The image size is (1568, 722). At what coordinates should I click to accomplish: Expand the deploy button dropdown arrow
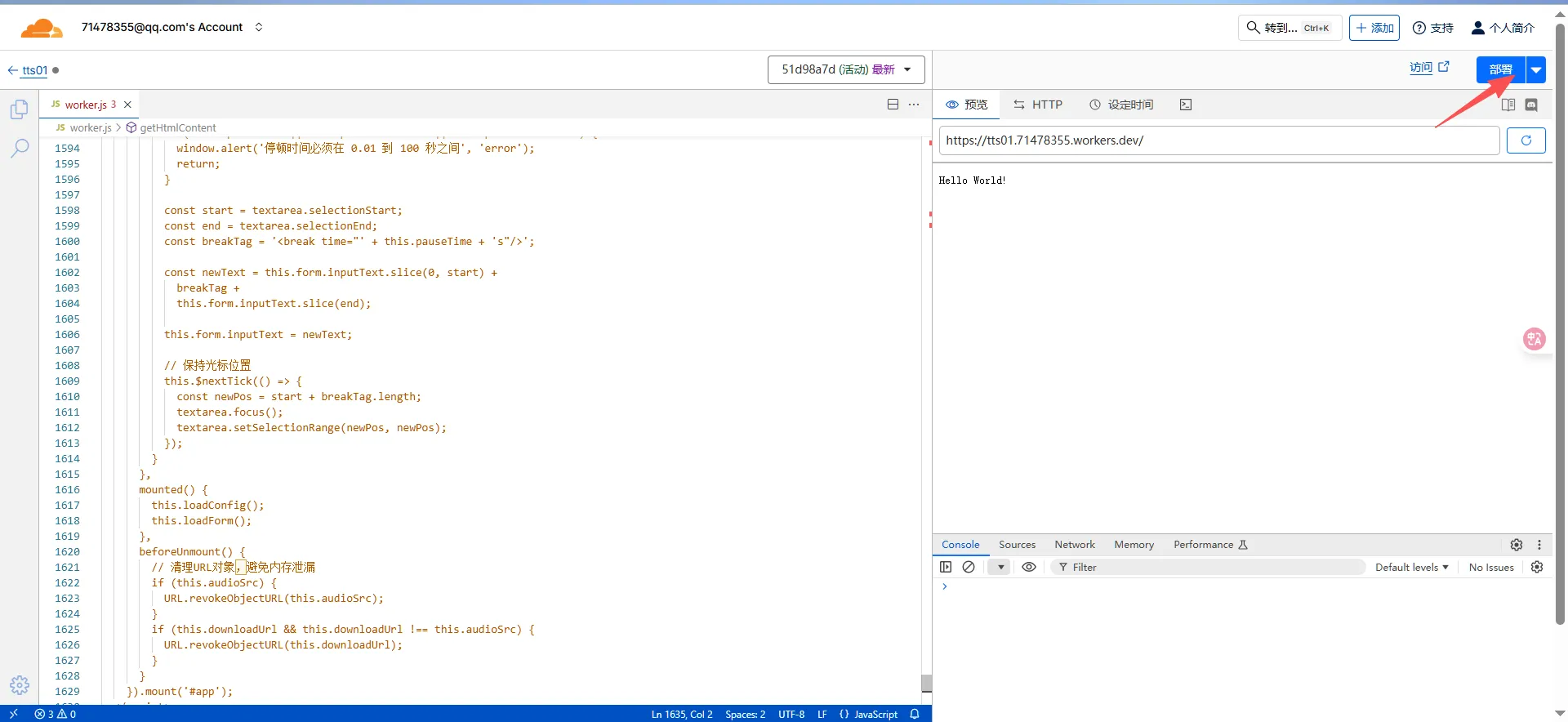click(1536, 69)
